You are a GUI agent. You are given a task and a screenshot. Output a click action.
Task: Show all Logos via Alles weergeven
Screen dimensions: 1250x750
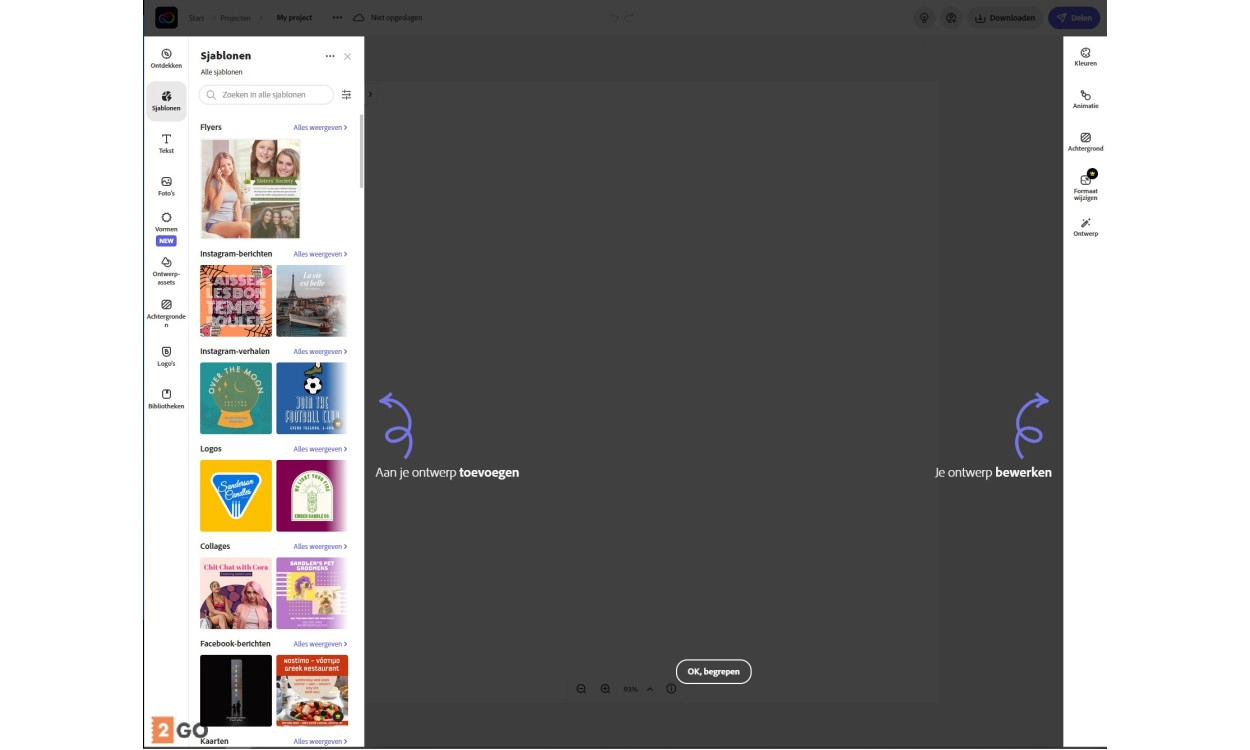coord(320,450)
